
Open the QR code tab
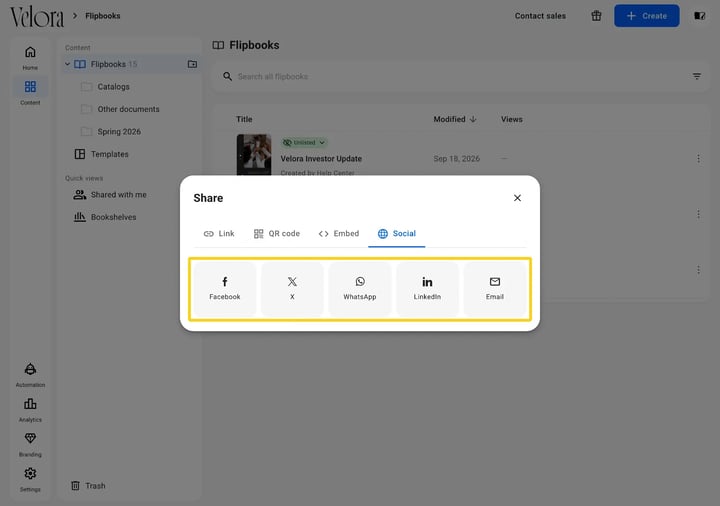tap(277, 233)
